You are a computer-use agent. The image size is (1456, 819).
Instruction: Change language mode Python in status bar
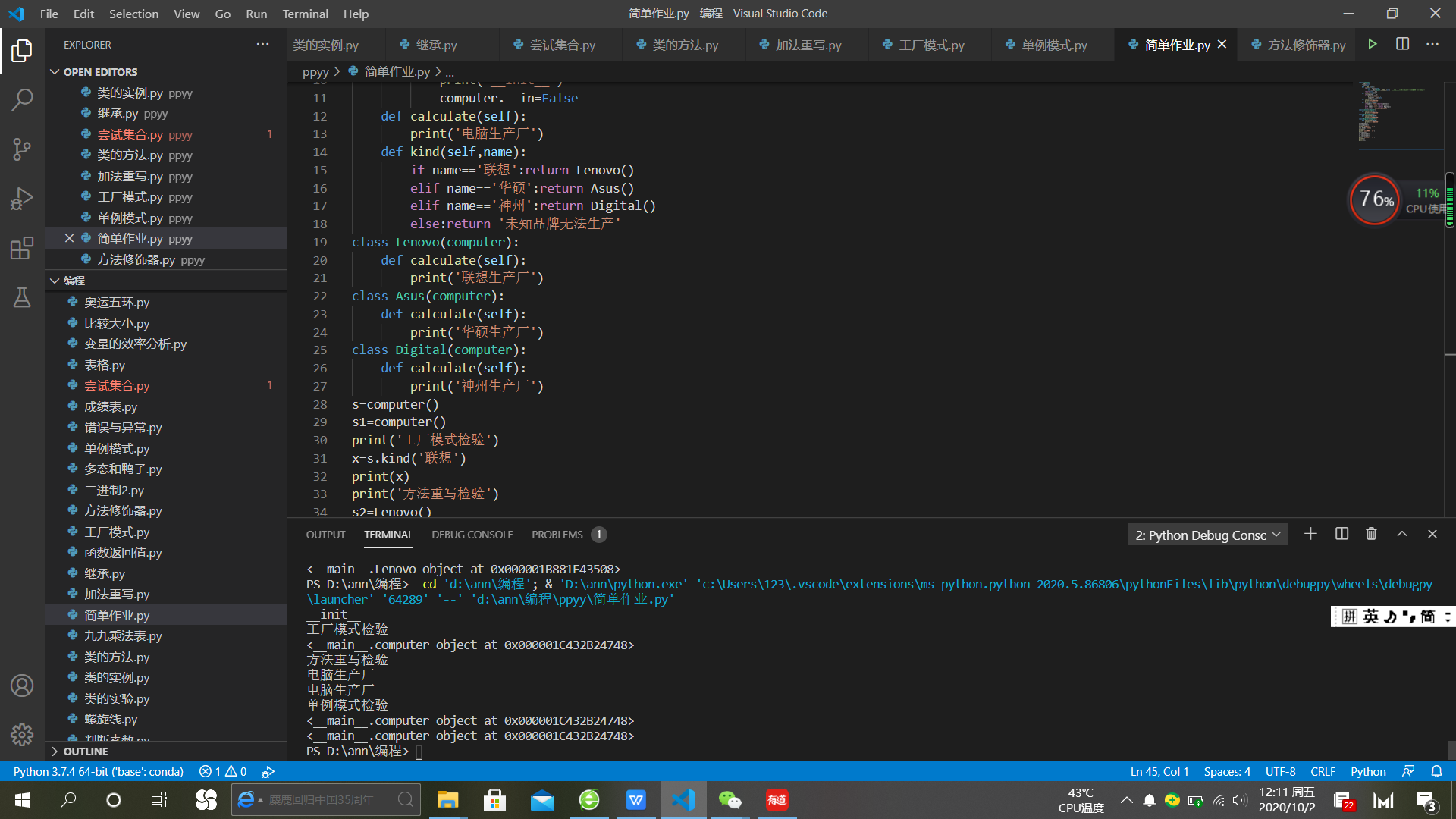[1368, 771]
